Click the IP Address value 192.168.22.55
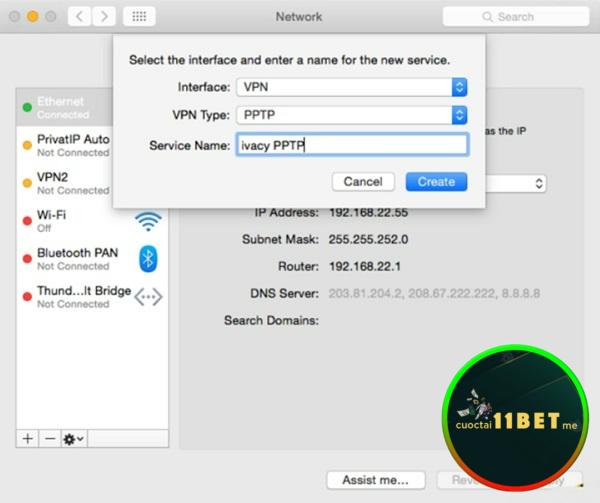 tap(368, 212)
